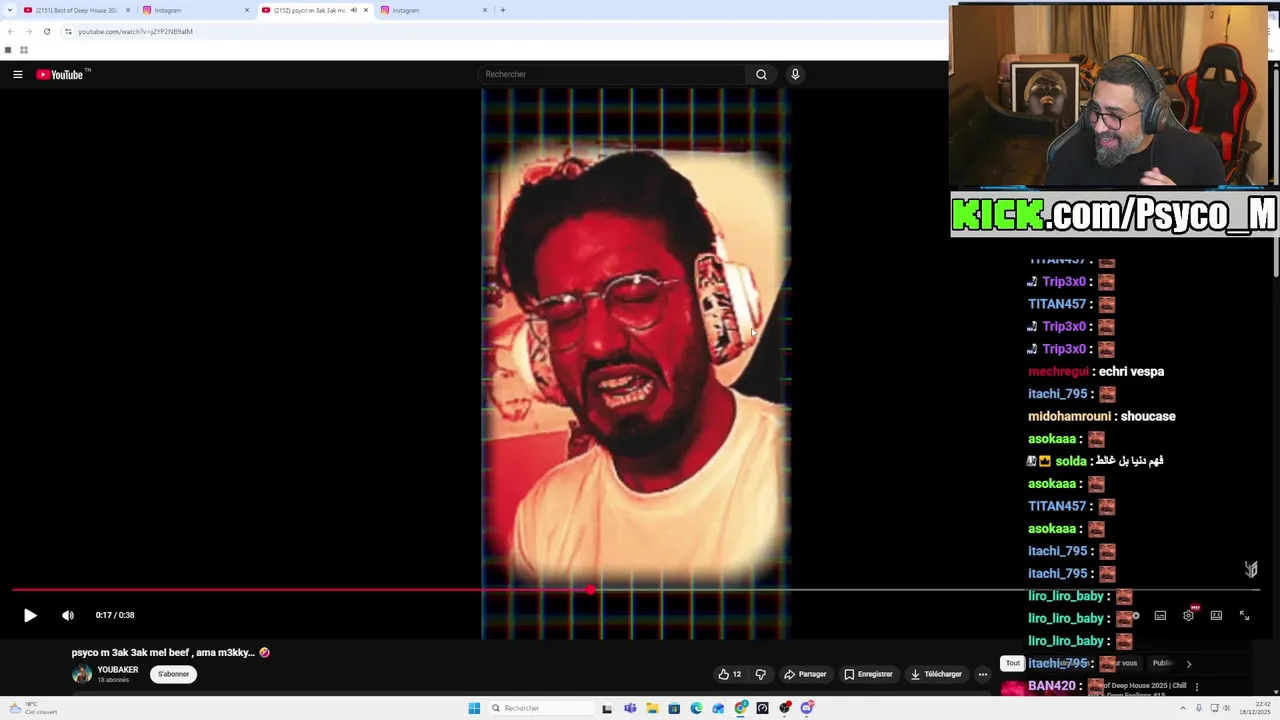Open the YouTube hamburger guide menu
Image resolution: width=1280 pixels, height=720 pixels.
17,74
